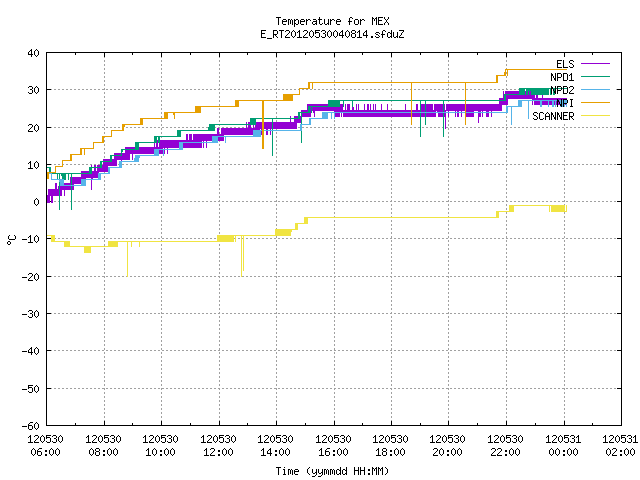Click the x-axis label 120530 14:00
This screenshot has width=640, height=480.
tap(276, 446)
